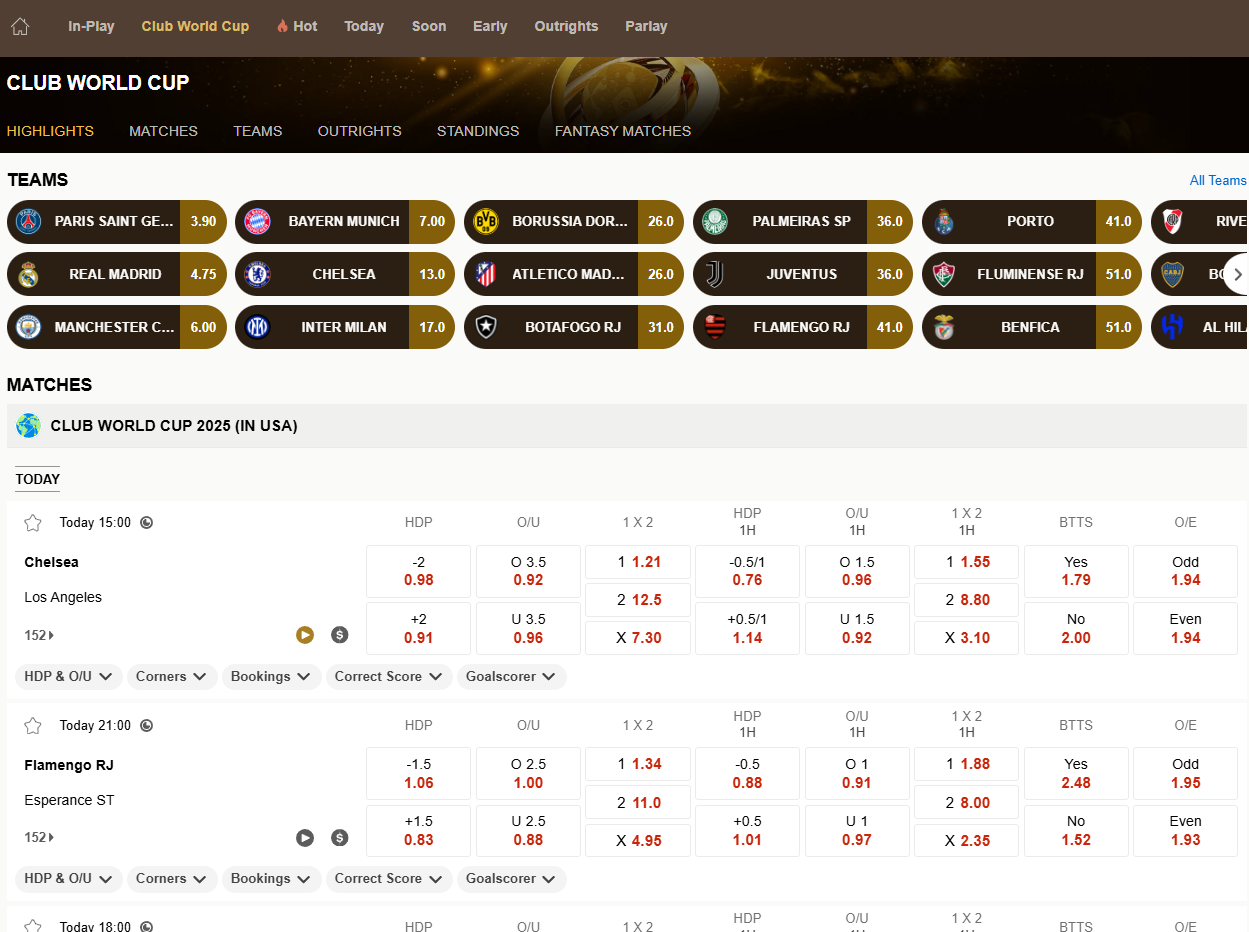Expand HDP & O/U for Flamengo RJ match
The image size is (1249, 932).
point(69,879)
